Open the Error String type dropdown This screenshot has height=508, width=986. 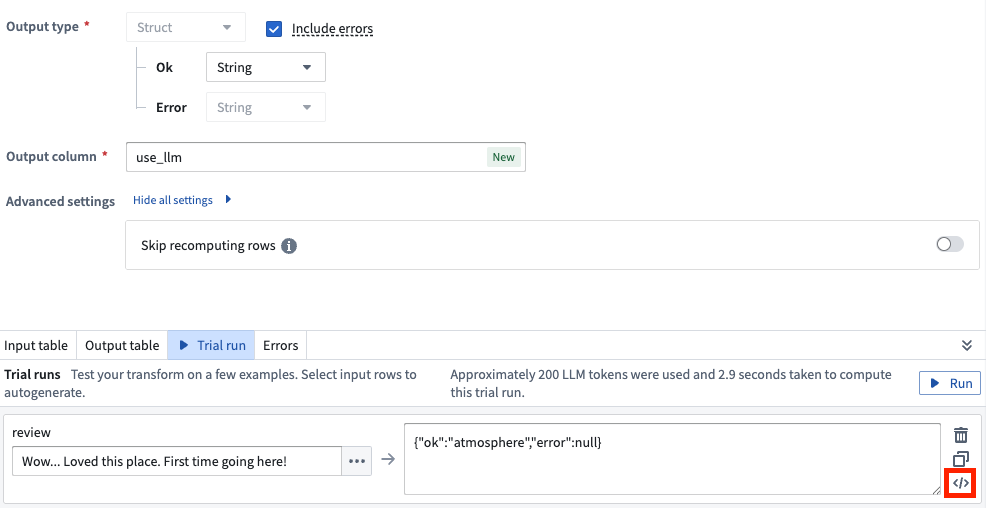tap(265, 108)
